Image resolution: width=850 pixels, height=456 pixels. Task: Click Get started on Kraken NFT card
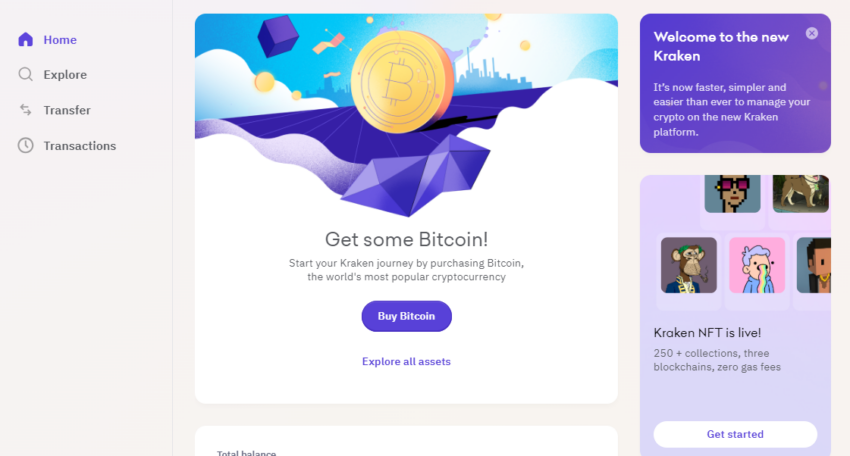tap(735, 434)
